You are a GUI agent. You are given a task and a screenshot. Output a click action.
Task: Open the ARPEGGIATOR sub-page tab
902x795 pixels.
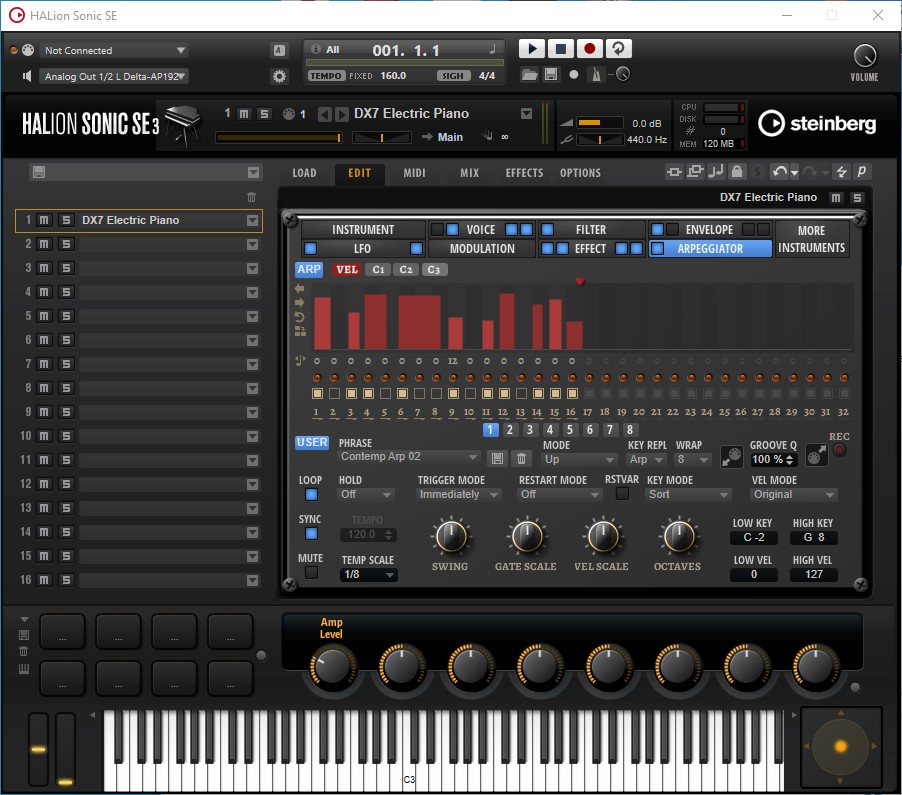coord(710,248)
